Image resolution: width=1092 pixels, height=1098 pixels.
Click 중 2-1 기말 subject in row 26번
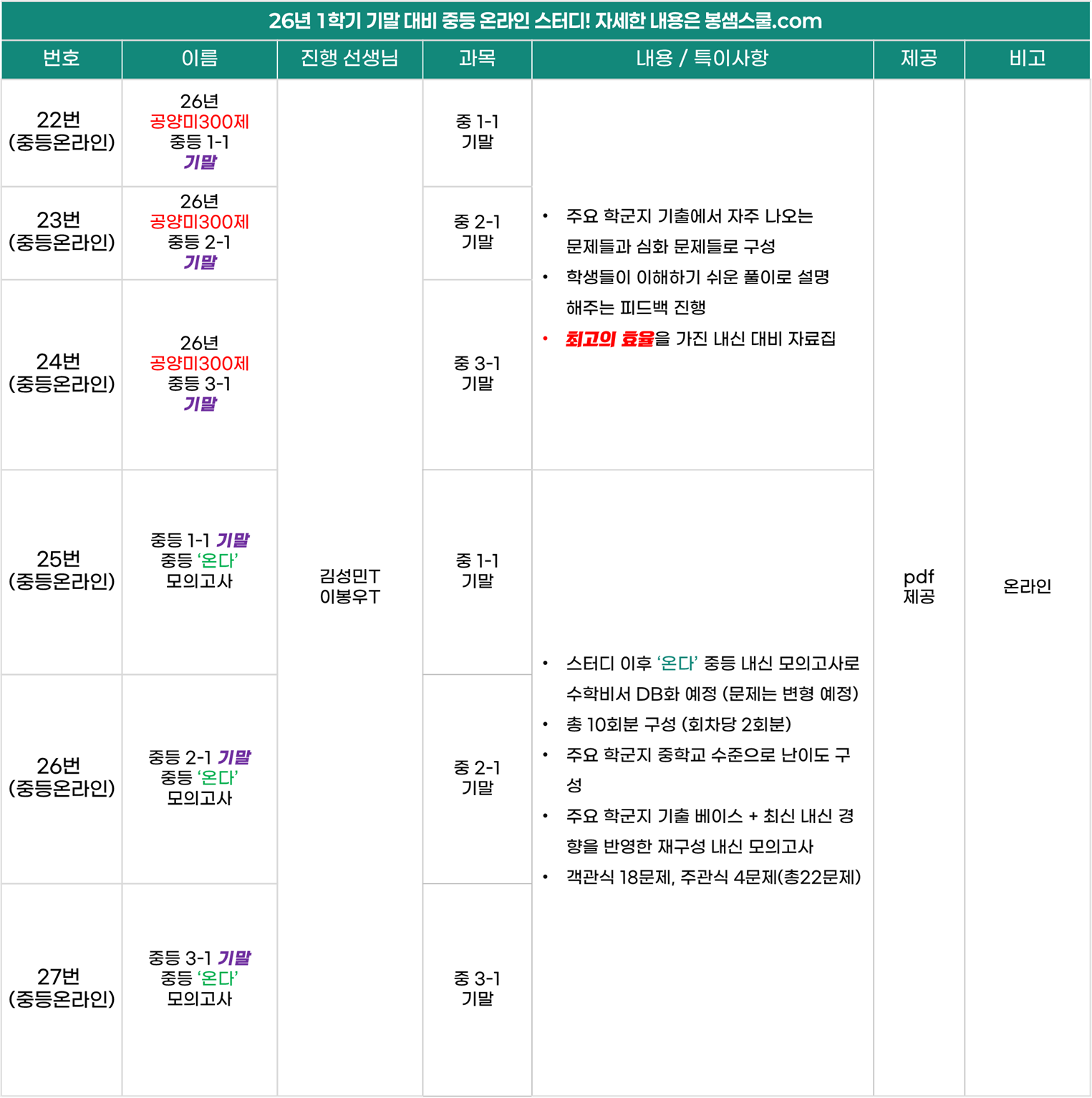[478, 779]
